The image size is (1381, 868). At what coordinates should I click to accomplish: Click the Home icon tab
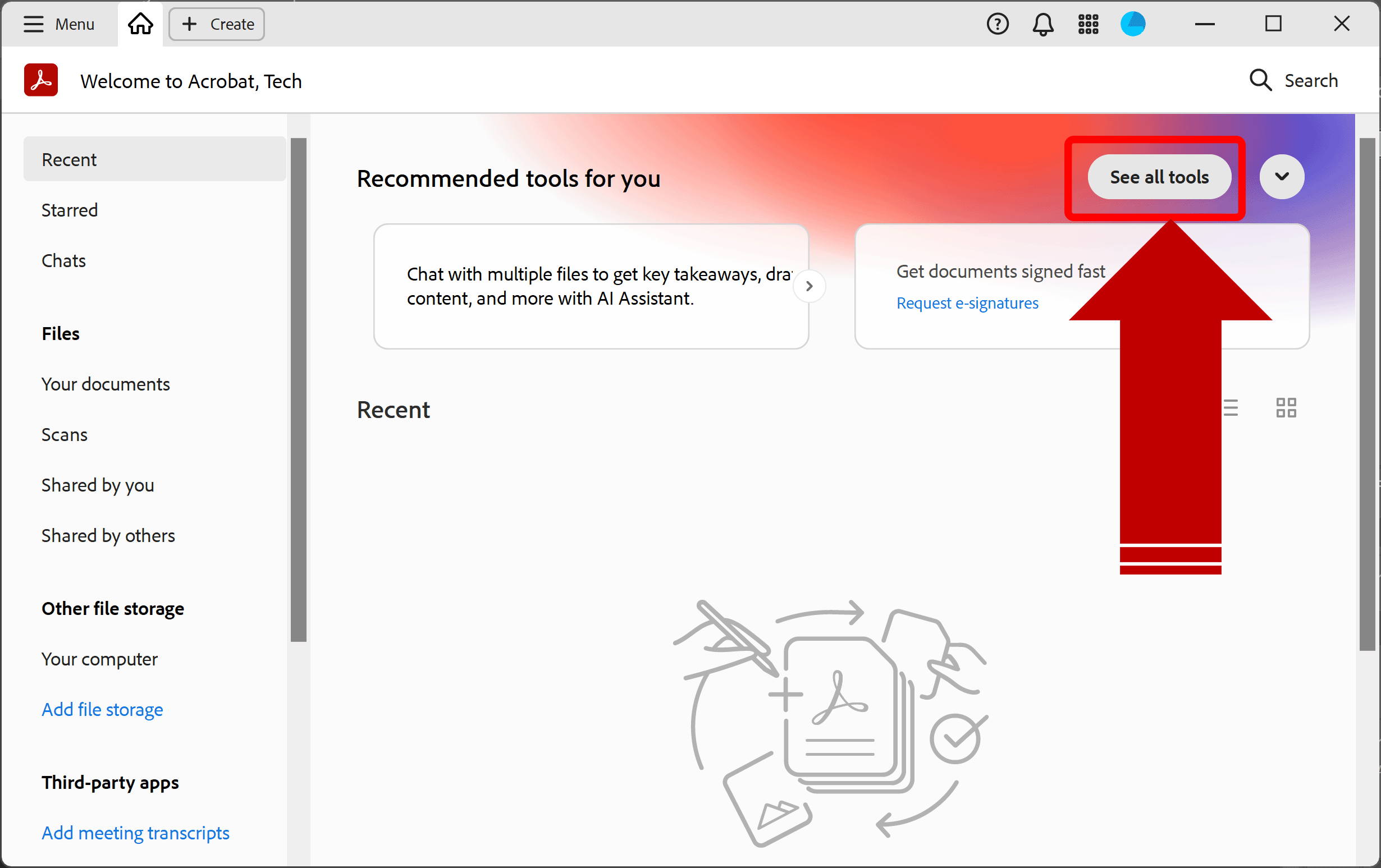(140, 24)
